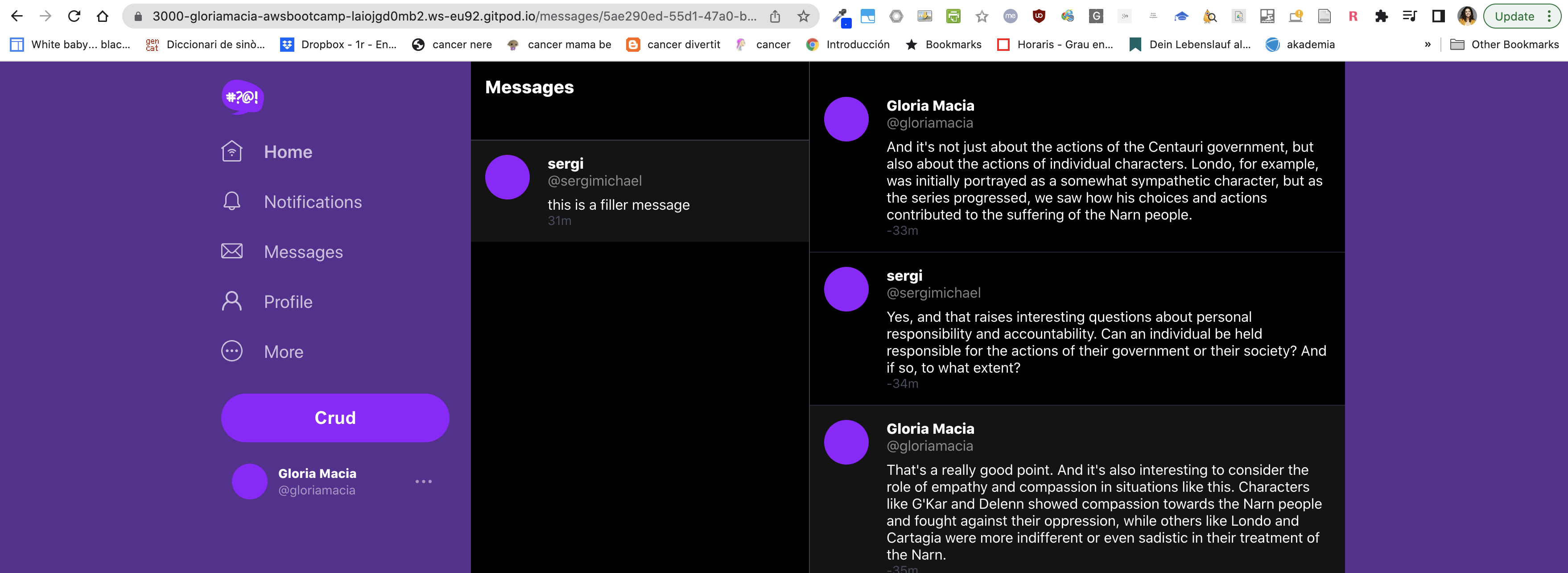
Task: Click the Update button
Action: pos(1514,17)
